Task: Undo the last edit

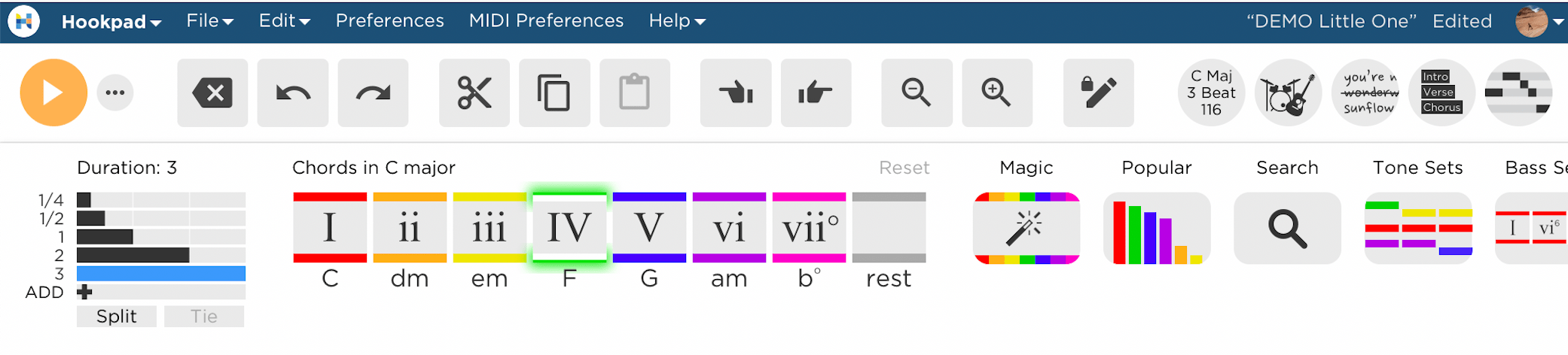Action: tap(293, 93)
